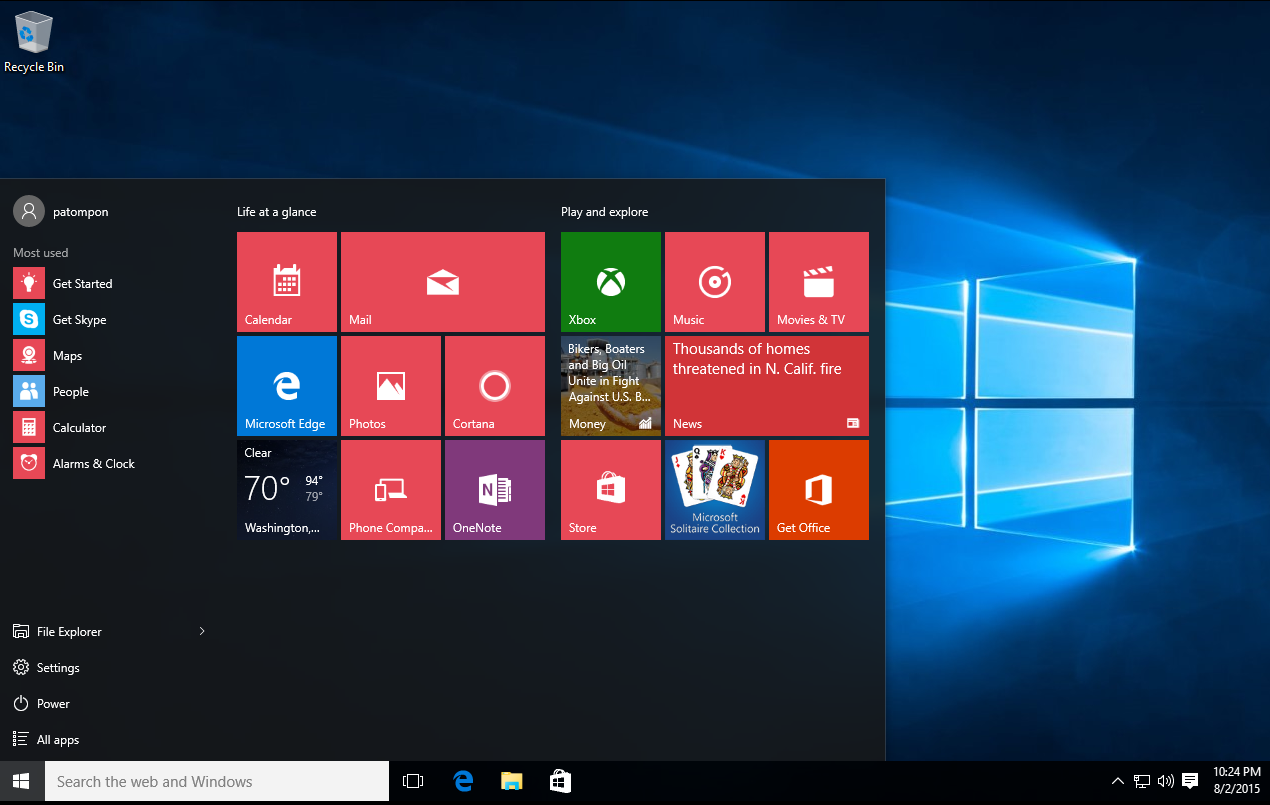Click the Search the web and Windows box

tap(217, 782)
